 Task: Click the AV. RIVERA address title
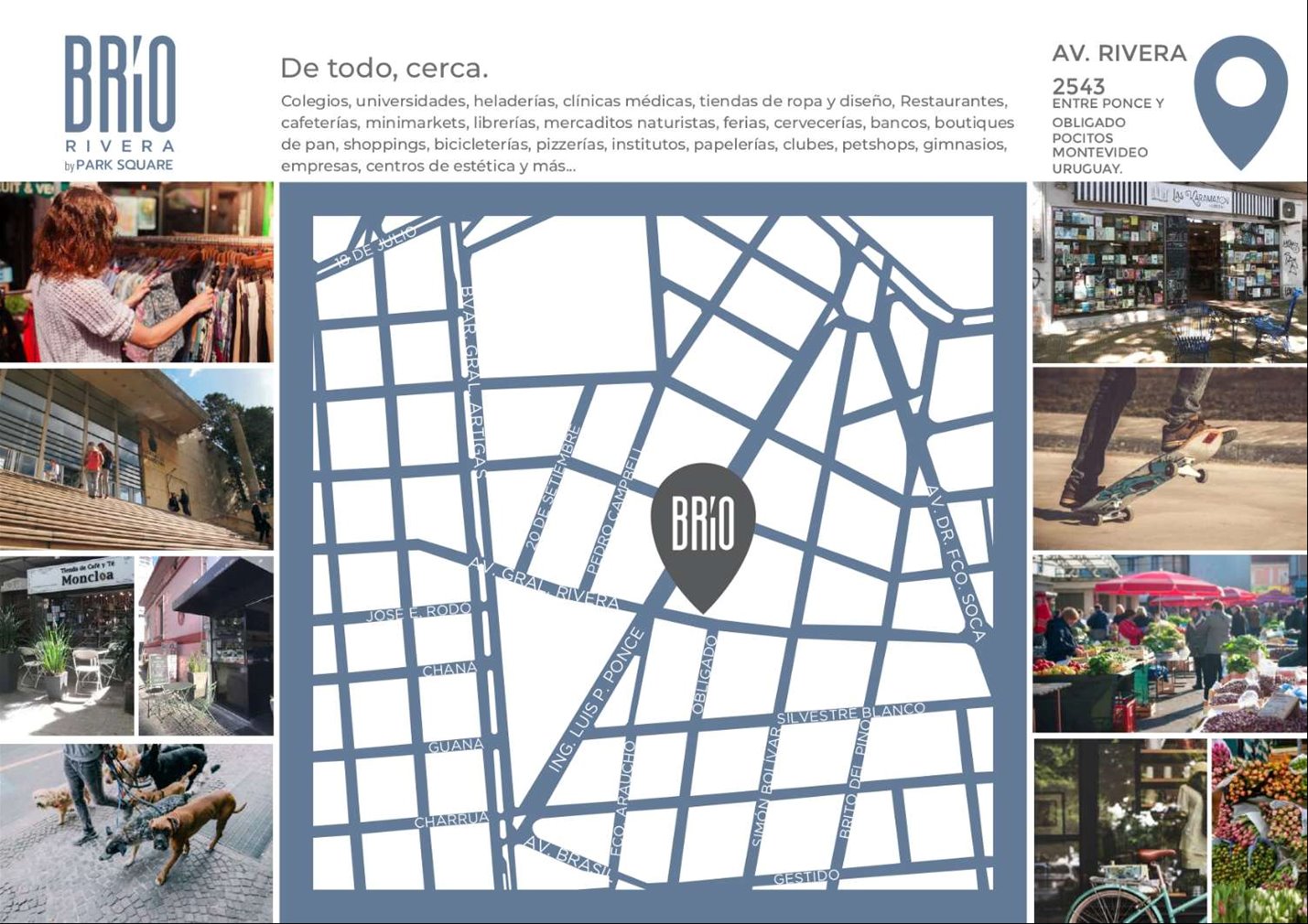click(1119, 54)
